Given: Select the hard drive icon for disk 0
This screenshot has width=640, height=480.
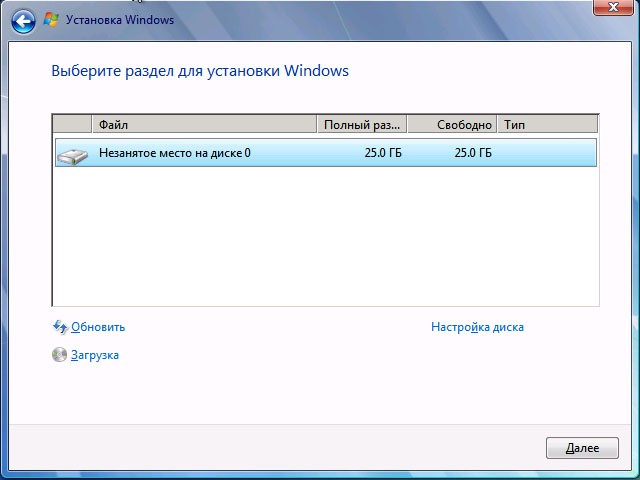Looking at the screenshot, I should pos(72,156).
